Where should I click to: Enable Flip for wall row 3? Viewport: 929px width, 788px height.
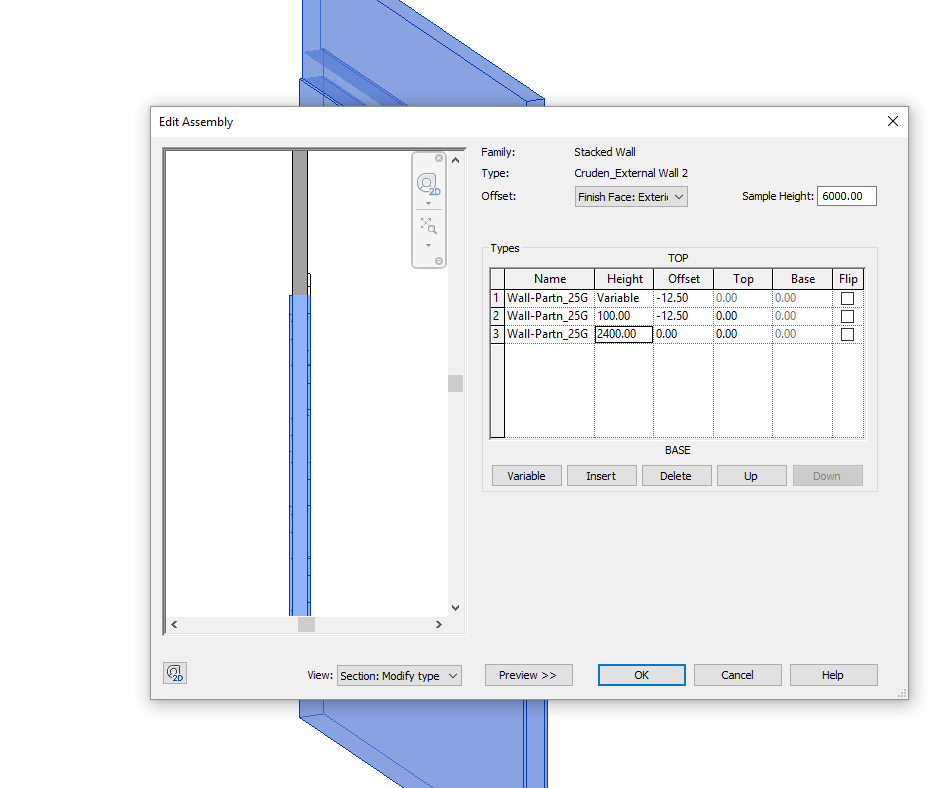(x=847, y=333)
